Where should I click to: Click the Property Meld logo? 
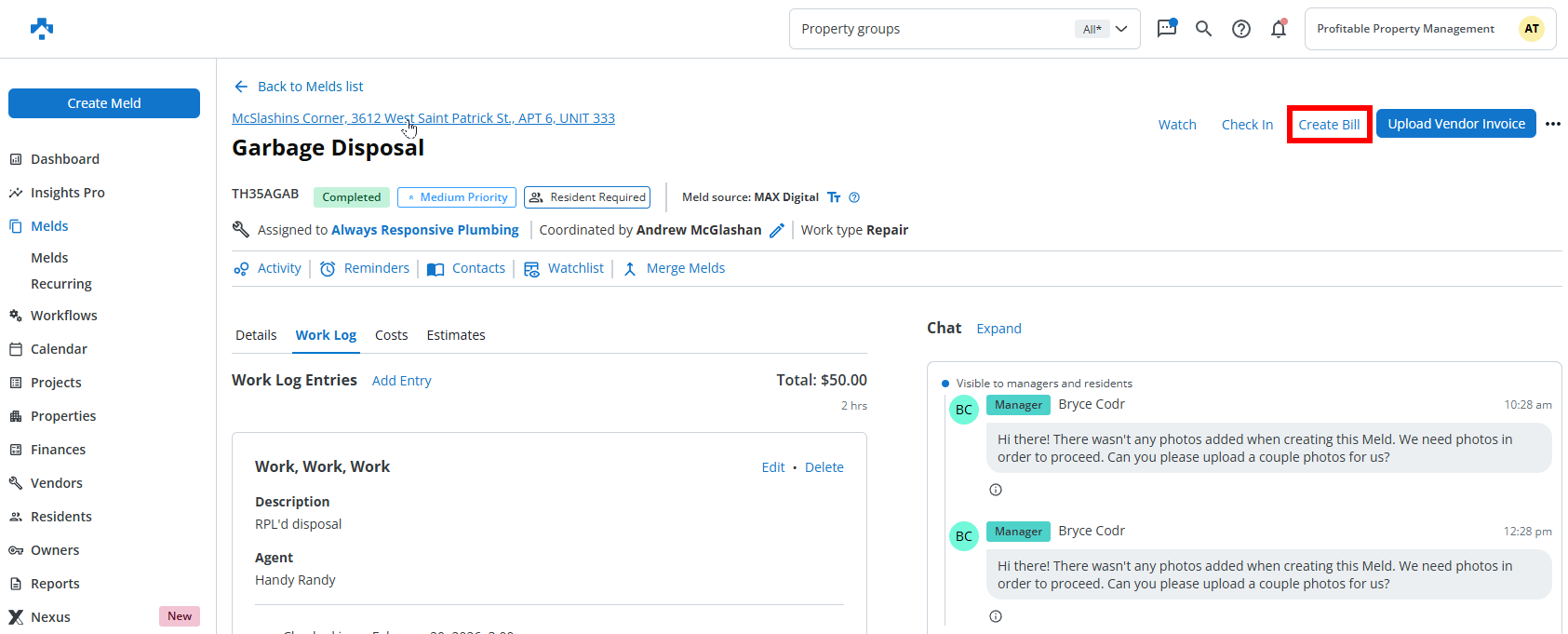(42, 29)
